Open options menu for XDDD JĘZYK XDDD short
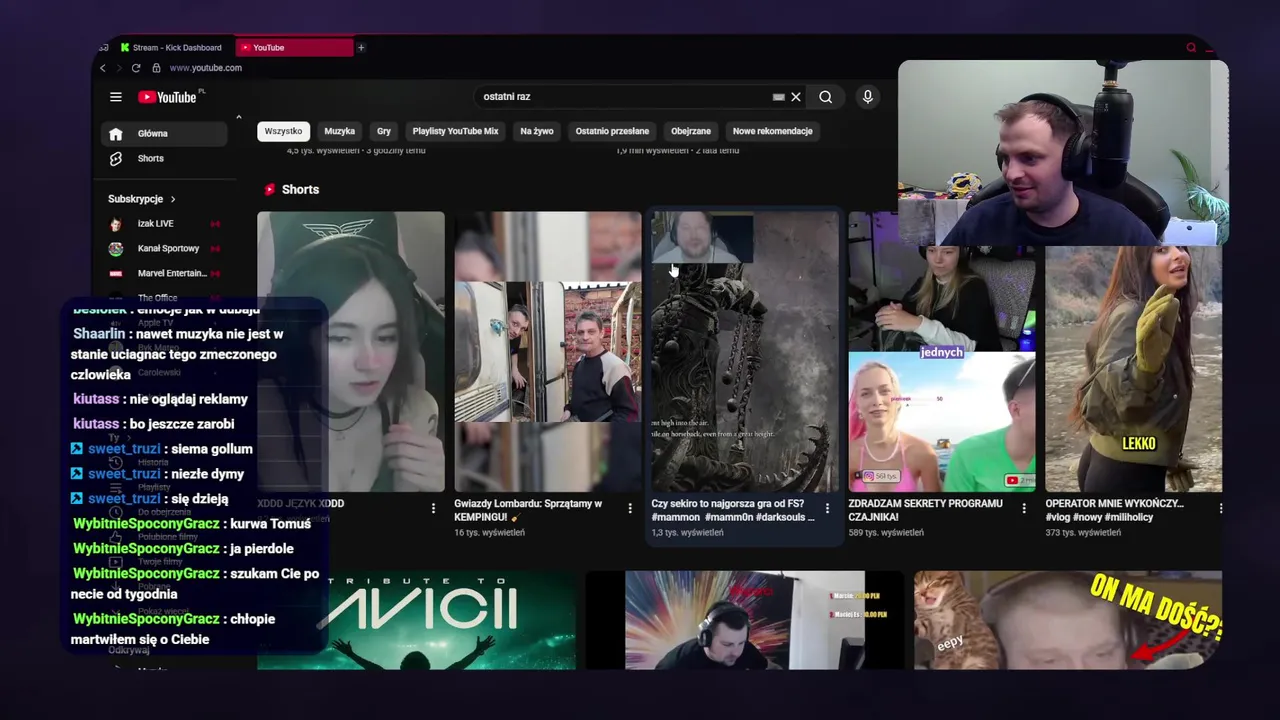Image resolution: width=1280 pixels, height=720 pixels. 433,508
